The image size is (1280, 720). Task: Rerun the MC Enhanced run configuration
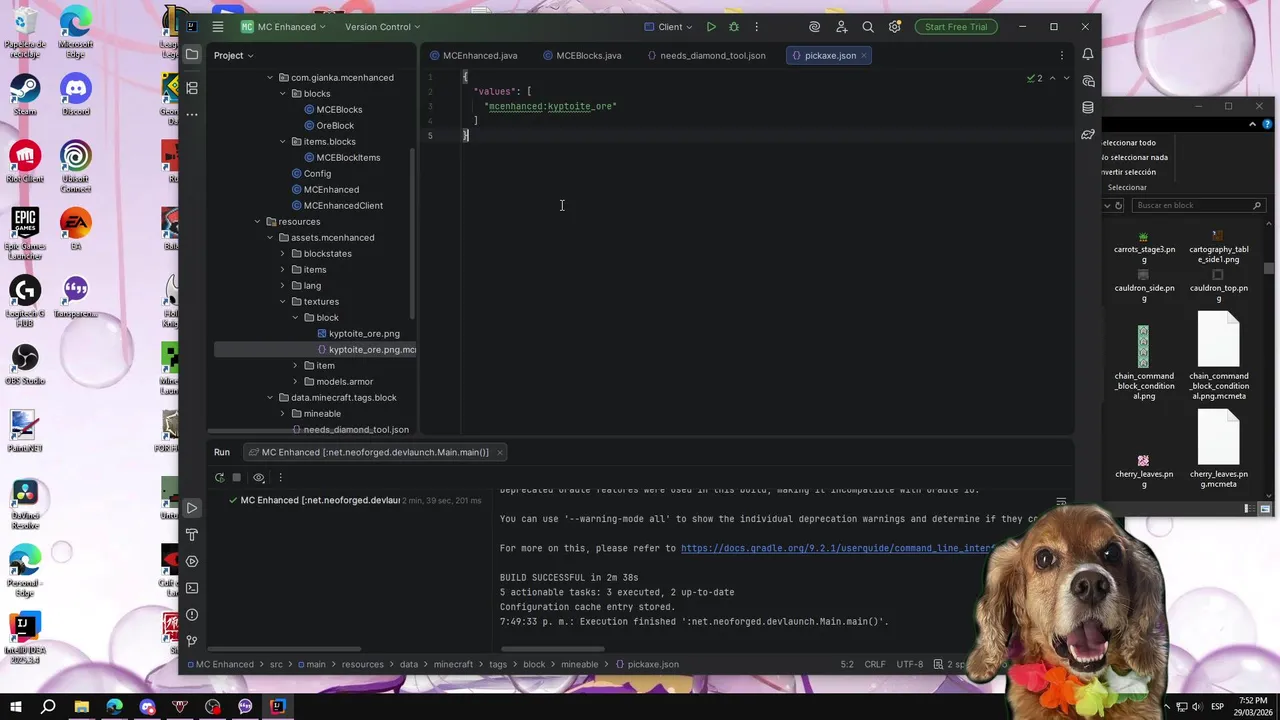[219, 478]
